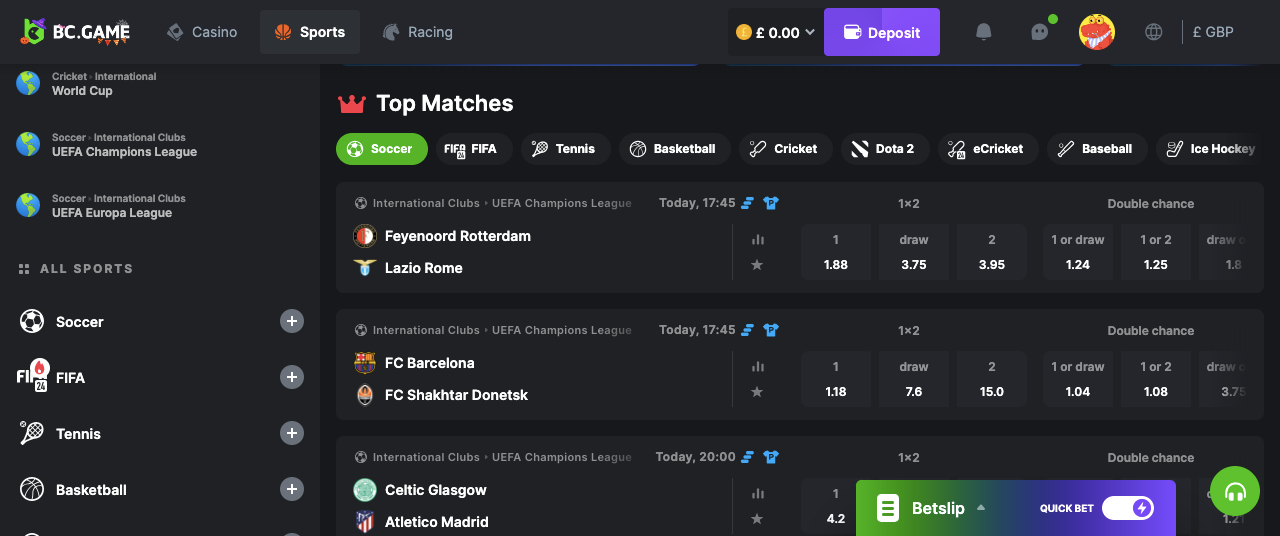Select the Tennis filter in Top Matches
1280x536 pixels.
[x=564, y=149]
